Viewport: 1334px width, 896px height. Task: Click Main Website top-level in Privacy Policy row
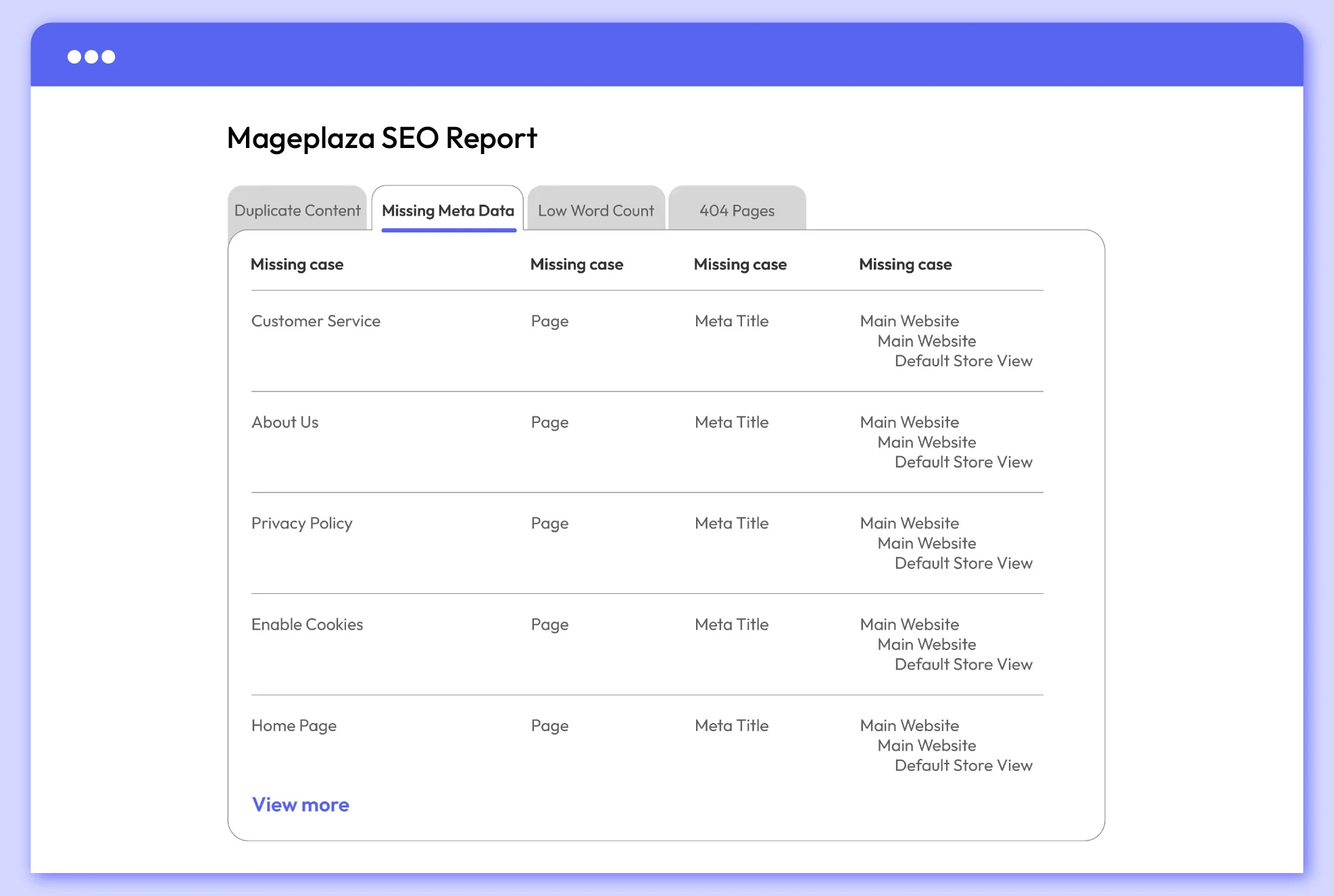909,523
